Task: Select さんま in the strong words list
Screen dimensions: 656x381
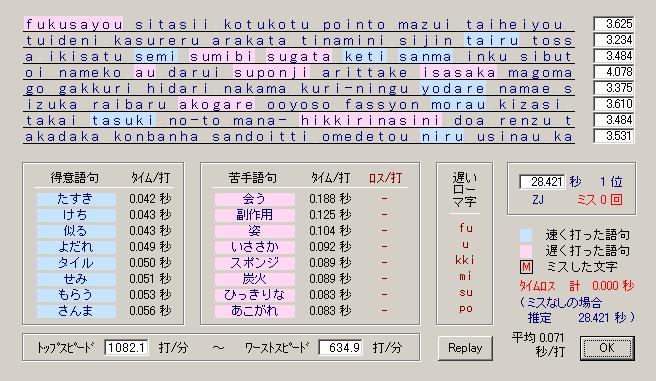Action: (x=76, y=311)
